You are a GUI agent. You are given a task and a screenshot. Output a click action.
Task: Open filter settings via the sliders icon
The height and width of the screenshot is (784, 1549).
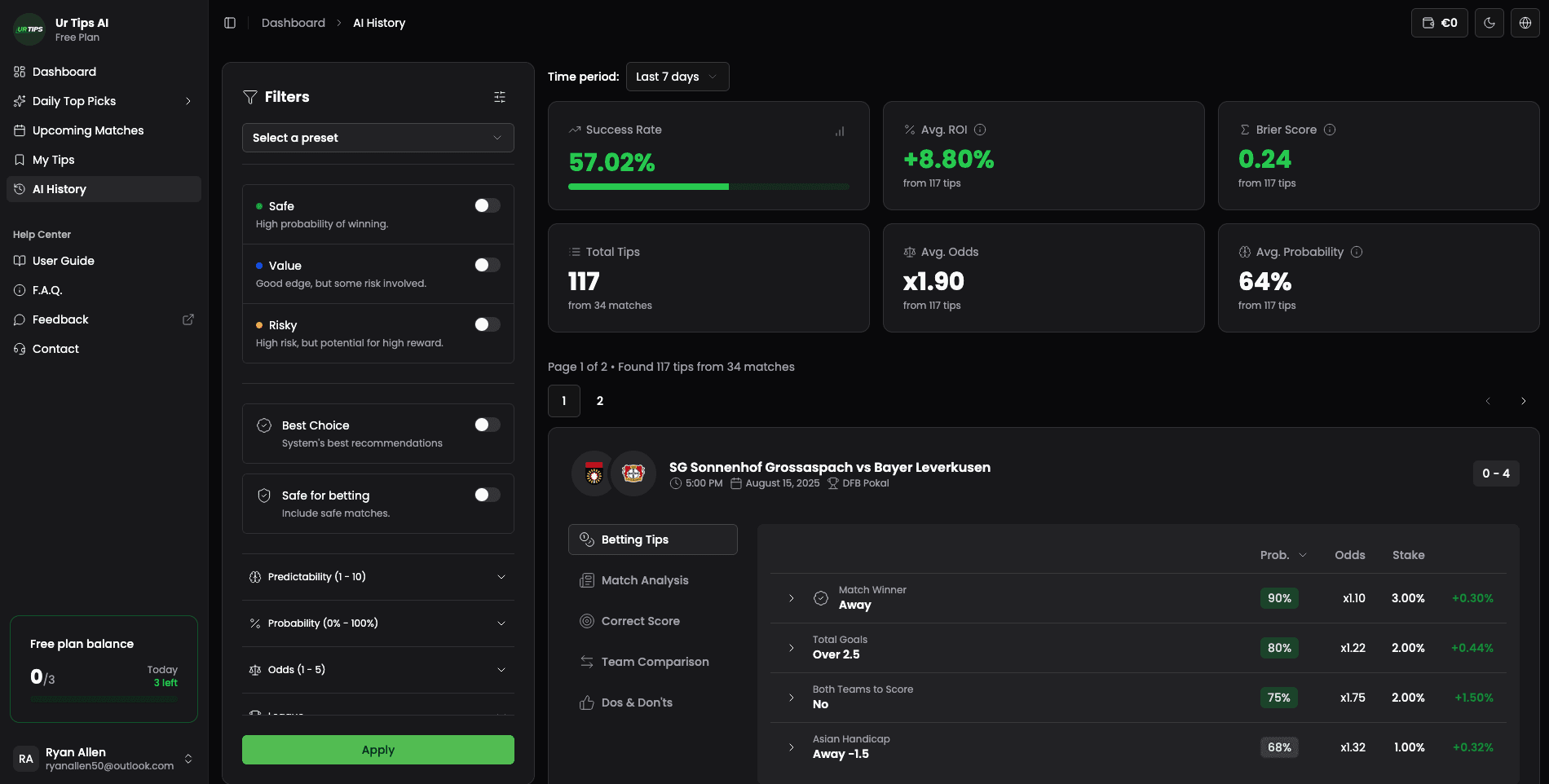pyautogui.click(x=499, y=96)
